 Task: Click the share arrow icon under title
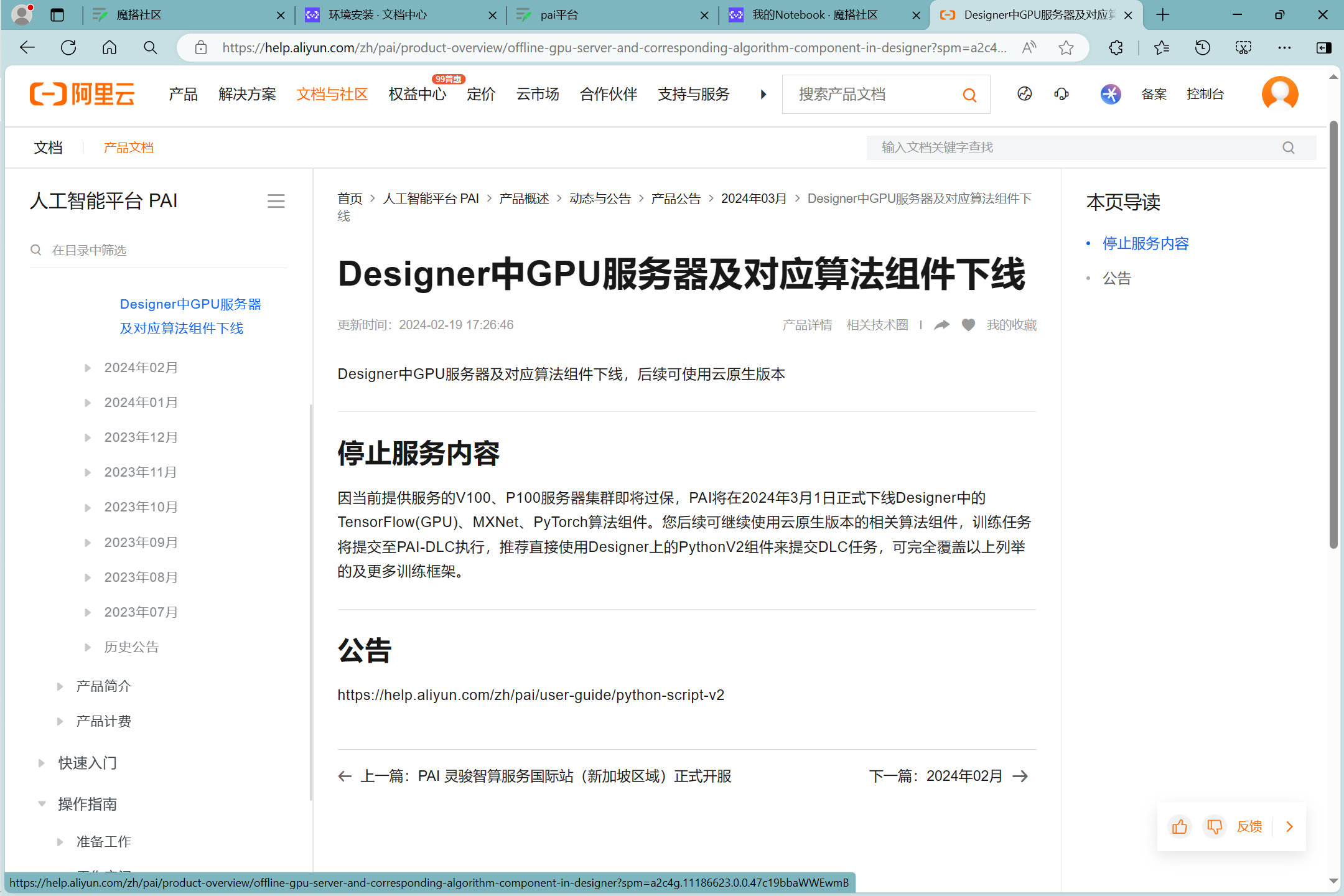click(x=942, y=325)
